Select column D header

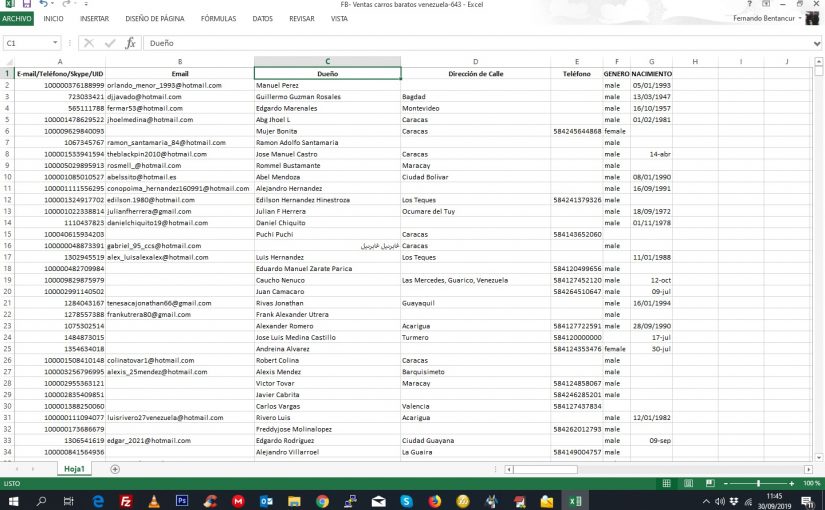[476, 62]
